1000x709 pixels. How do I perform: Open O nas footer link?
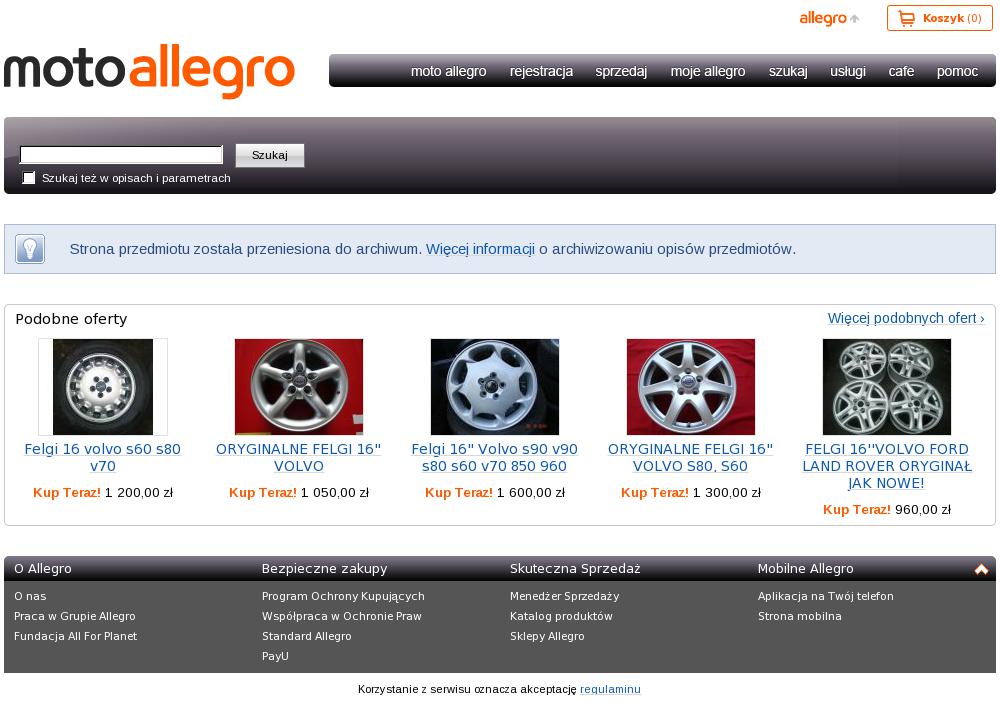[30, 596]
